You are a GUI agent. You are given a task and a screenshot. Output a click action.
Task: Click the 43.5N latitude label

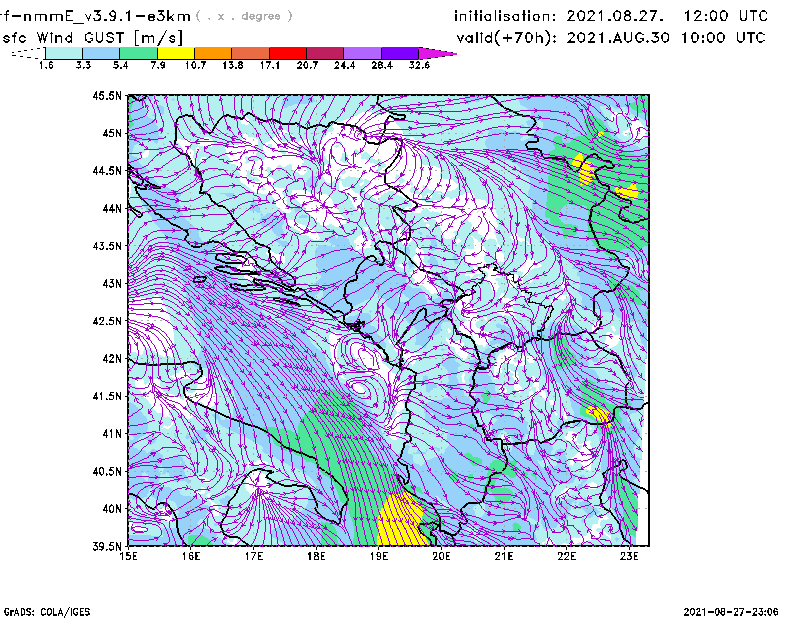coord(107,246)
